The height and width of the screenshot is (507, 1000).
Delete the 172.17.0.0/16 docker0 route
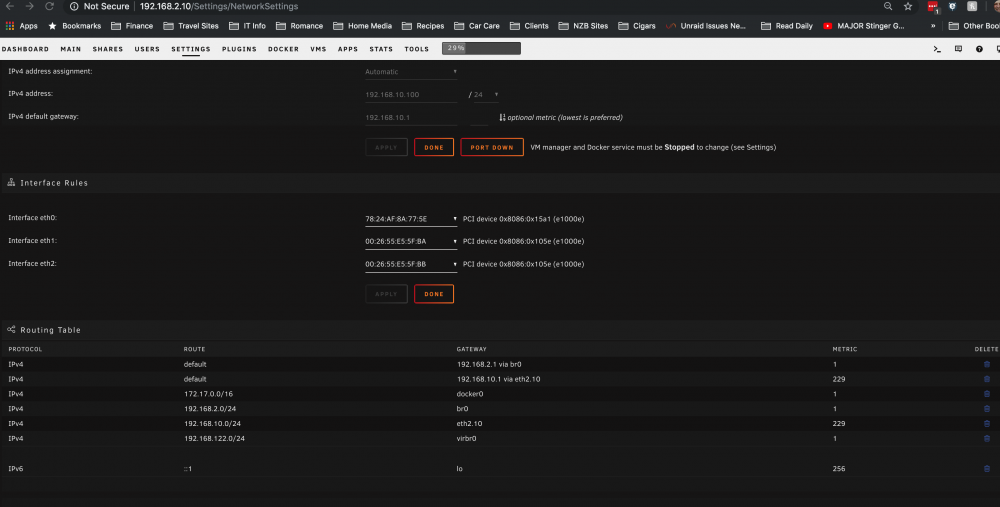(x=987, y=393)
